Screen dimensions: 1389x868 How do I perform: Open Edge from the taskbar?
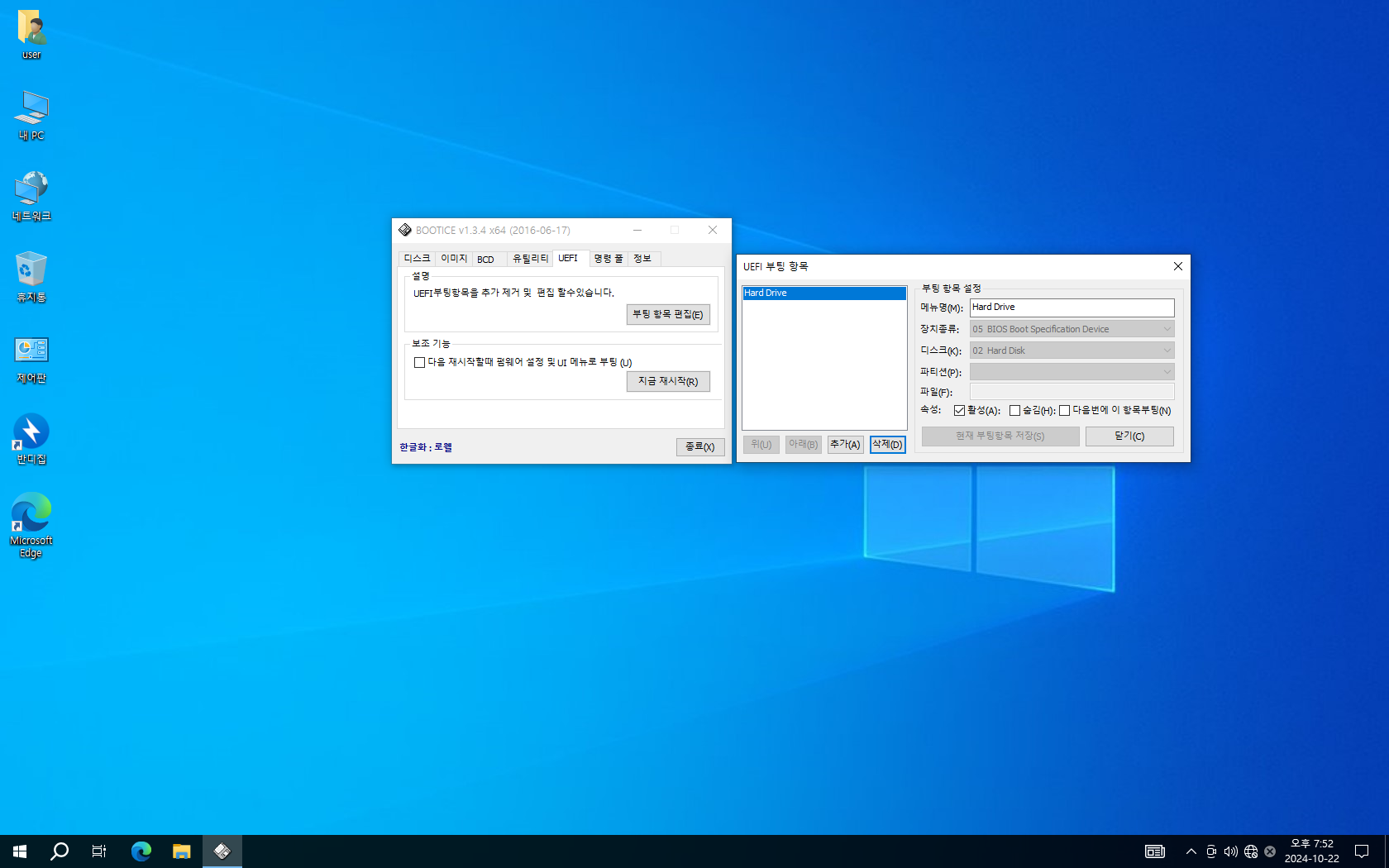point(141,851)
